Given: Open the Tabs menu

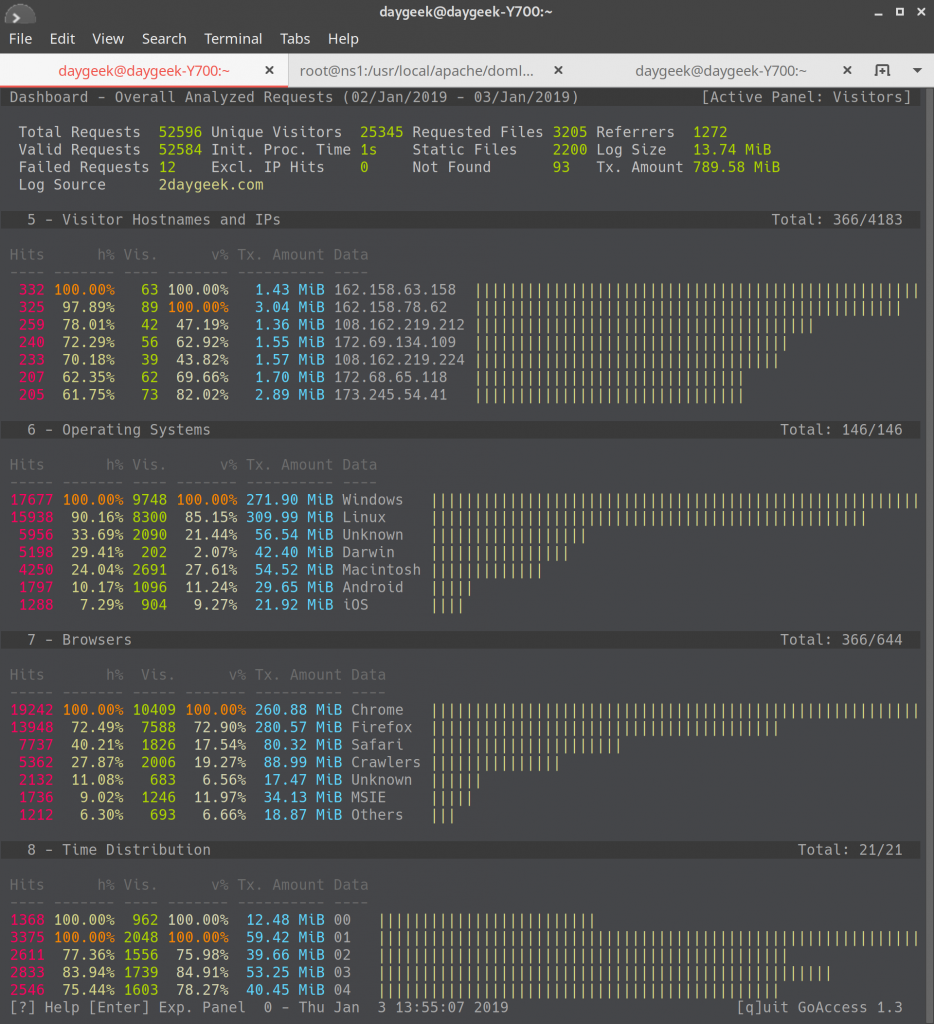Looking at the screenshot, I should pos(295,39).
